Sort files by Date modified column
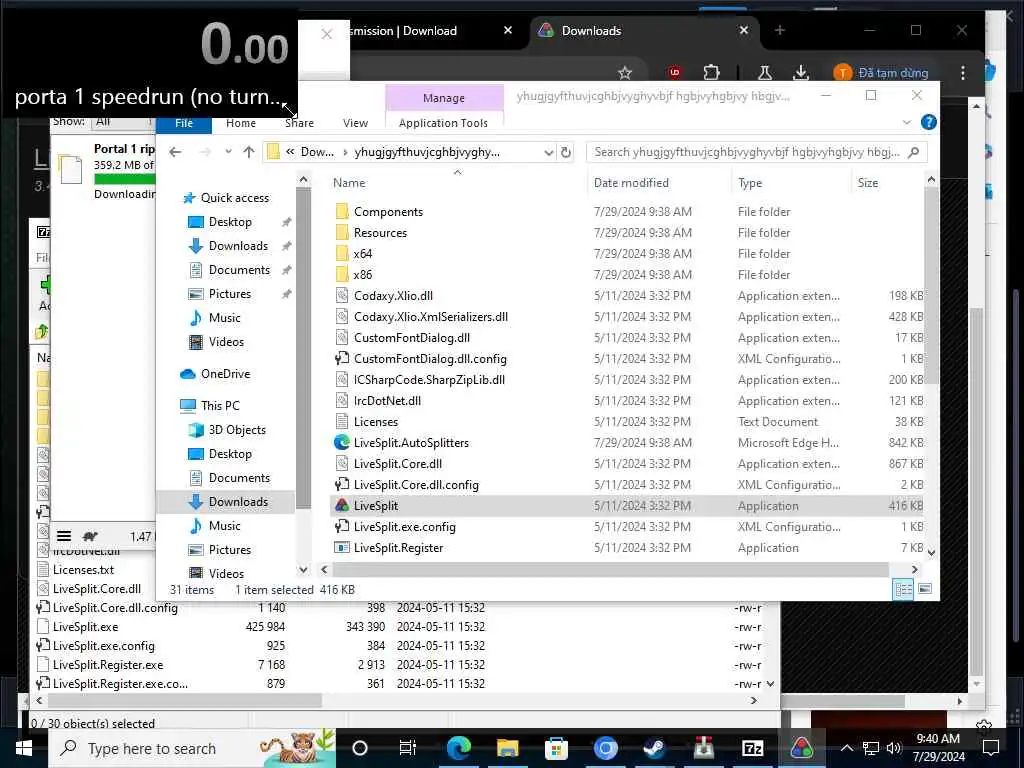1024x768 pixels. (631, 183)
